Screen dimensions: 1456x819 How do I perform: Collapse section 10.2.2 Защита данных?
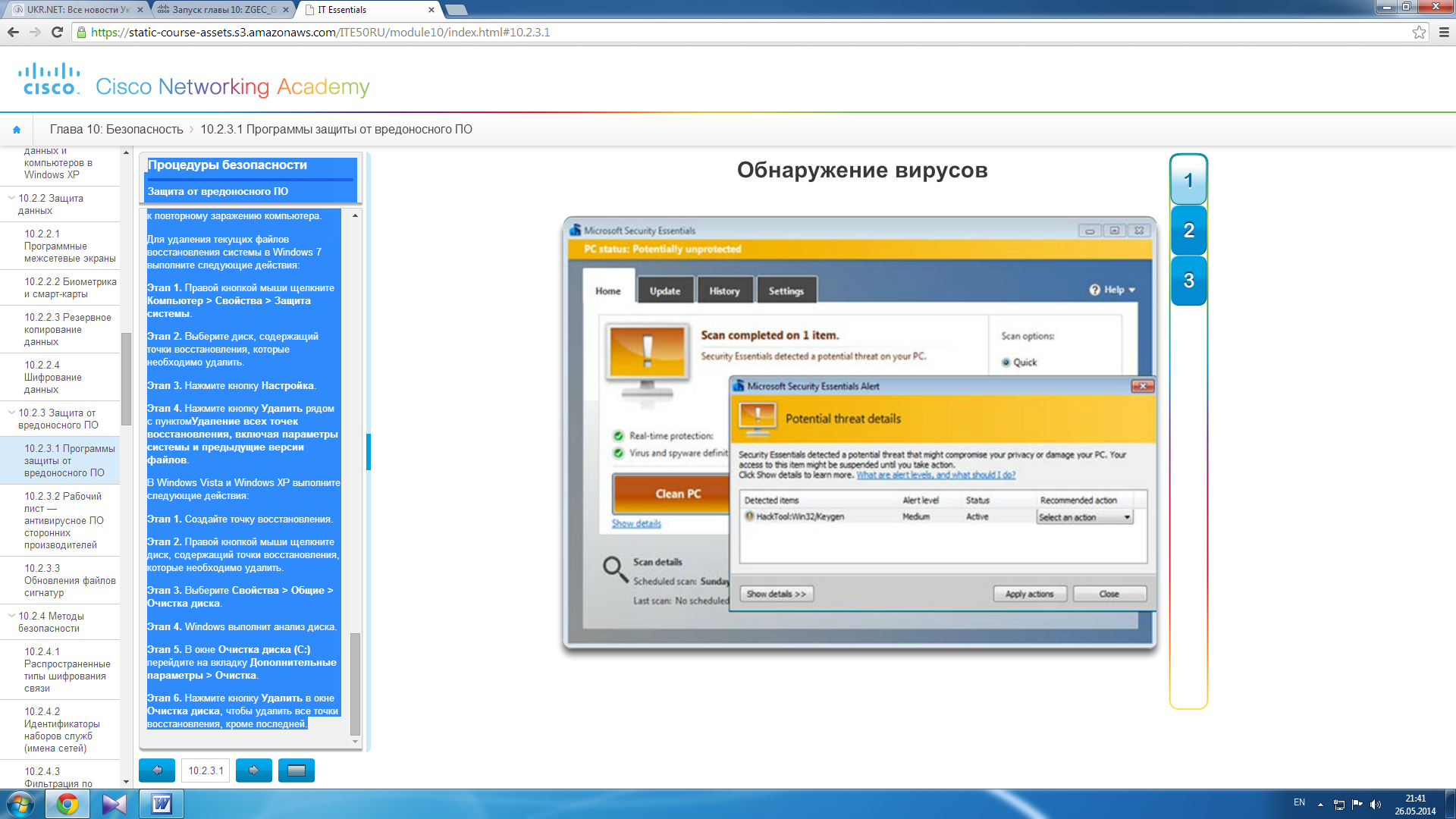point(11,198)
